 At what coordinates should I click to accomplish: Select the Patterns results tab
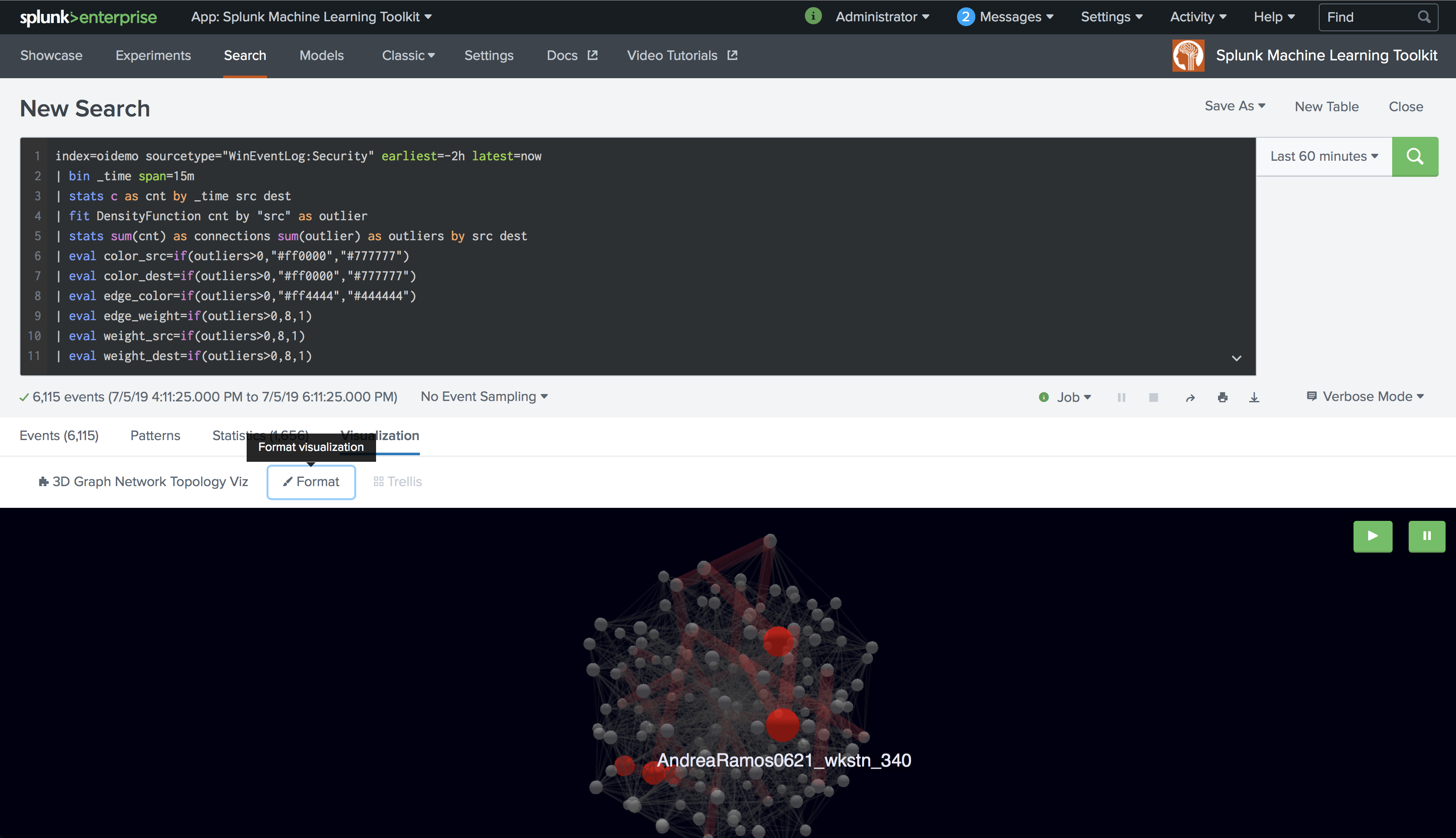pyautogui.click(x=155, y=436)
